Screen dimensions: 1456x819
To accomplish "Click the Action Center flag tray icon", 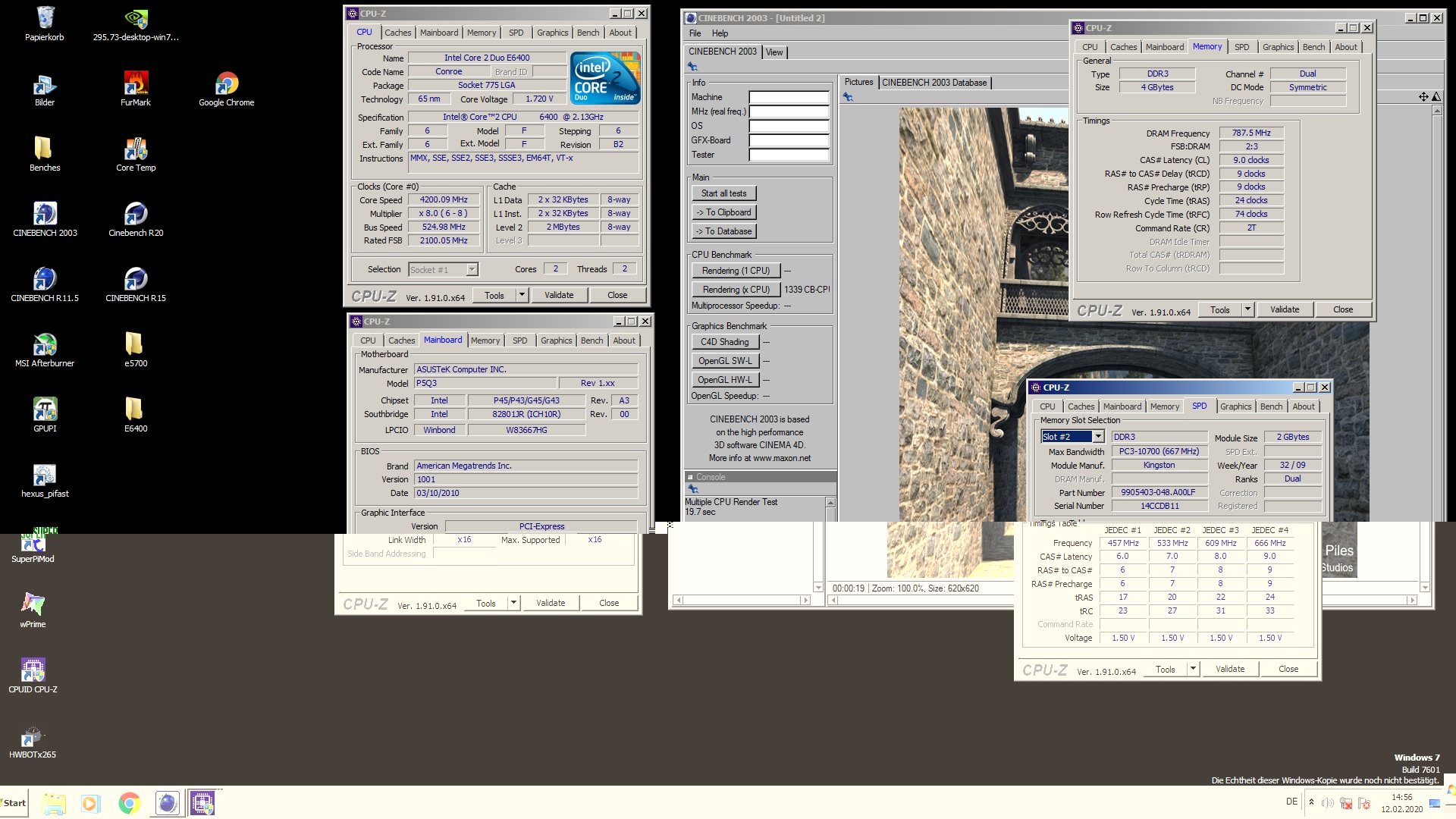I will tap(1364, 803).
